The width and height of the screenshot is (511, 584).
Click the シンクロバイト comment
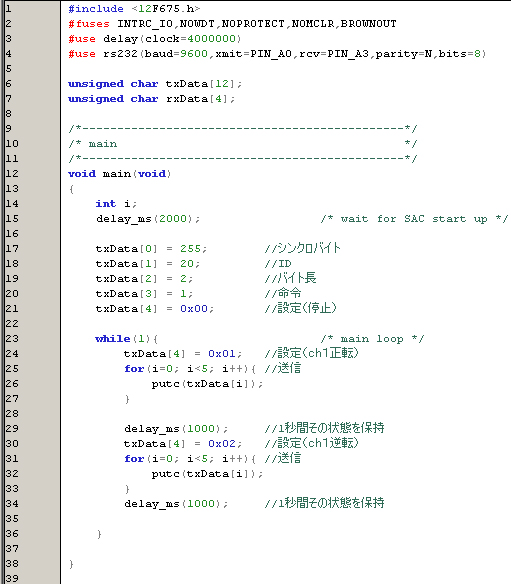tap(302, 248)
